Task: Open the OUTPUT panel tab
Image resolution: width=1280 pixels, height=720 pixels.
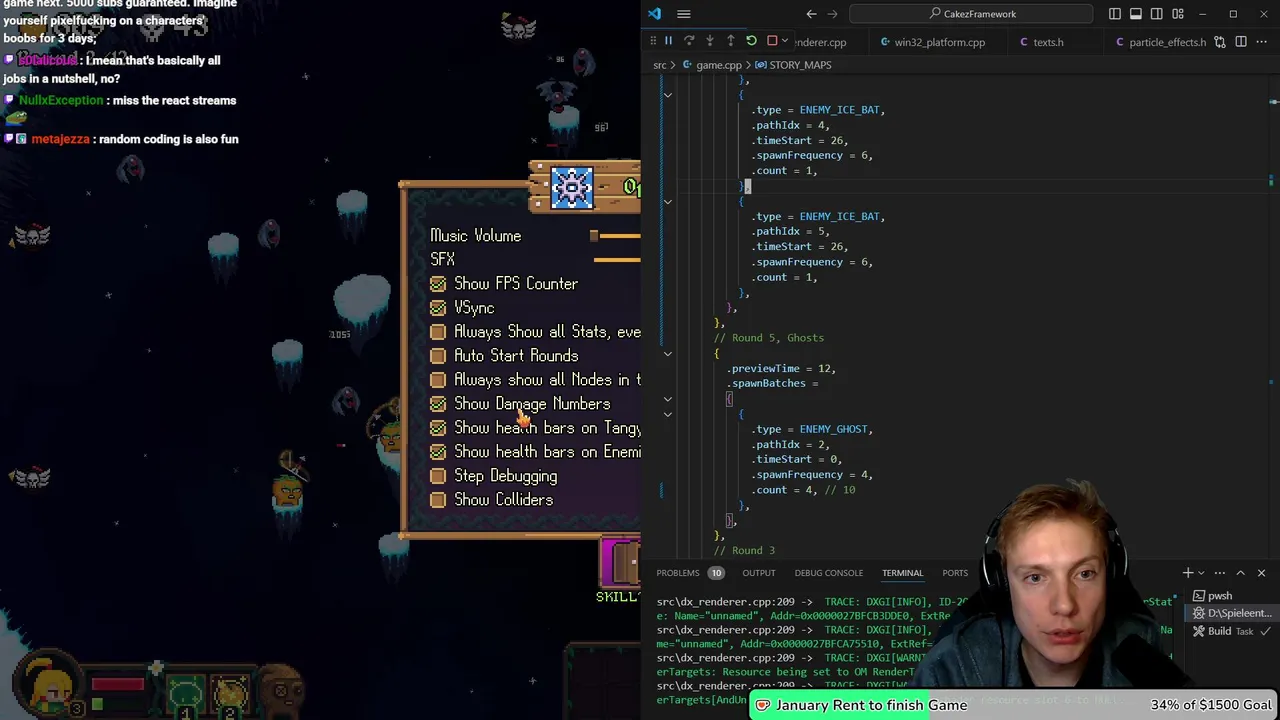Action: pyautogui.click(x=759, y=573)
